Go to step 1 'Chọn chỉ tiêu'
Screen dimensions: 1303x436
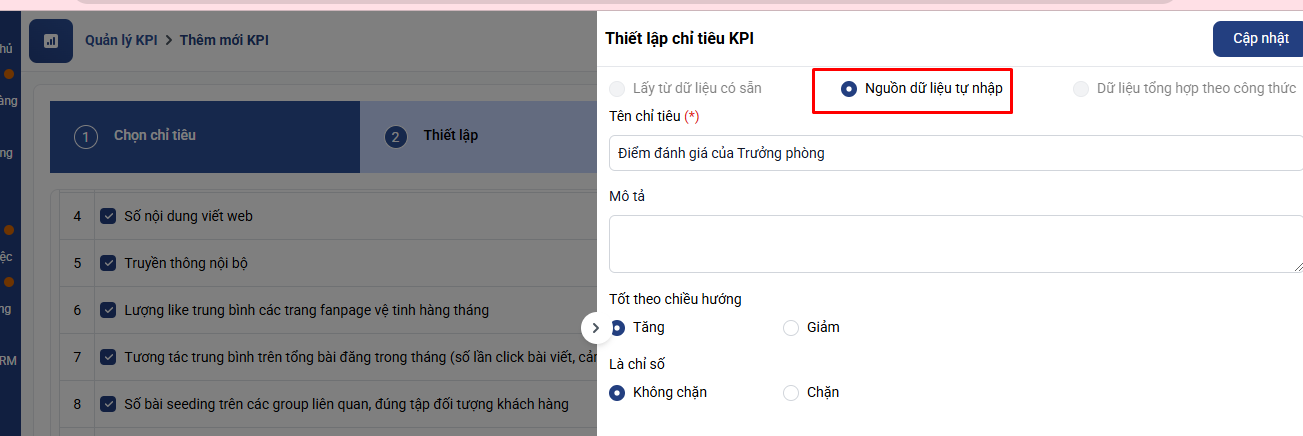(154, 136)
